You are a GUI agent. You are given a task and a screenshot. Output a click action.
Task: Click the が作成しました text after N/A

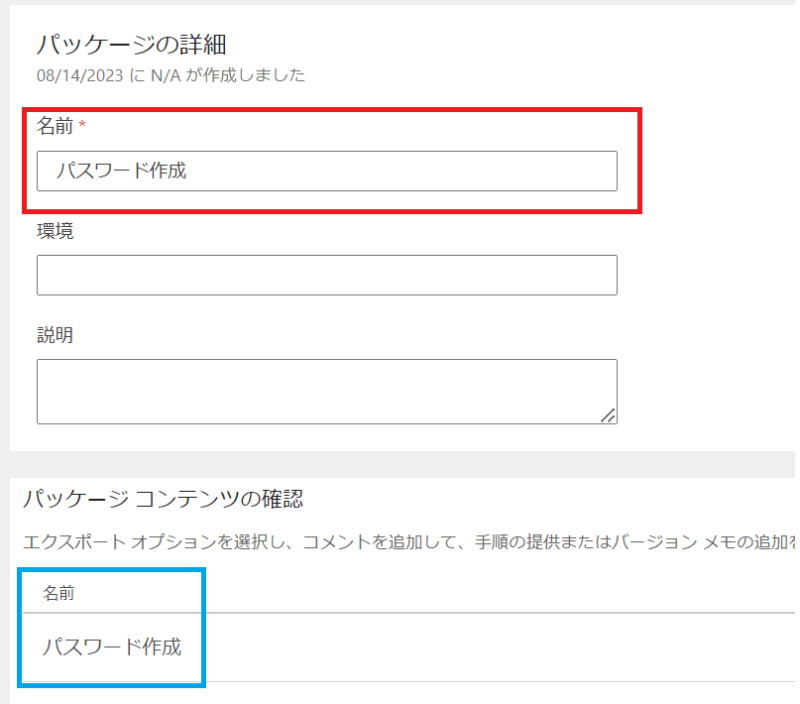(x=246, y=75)
